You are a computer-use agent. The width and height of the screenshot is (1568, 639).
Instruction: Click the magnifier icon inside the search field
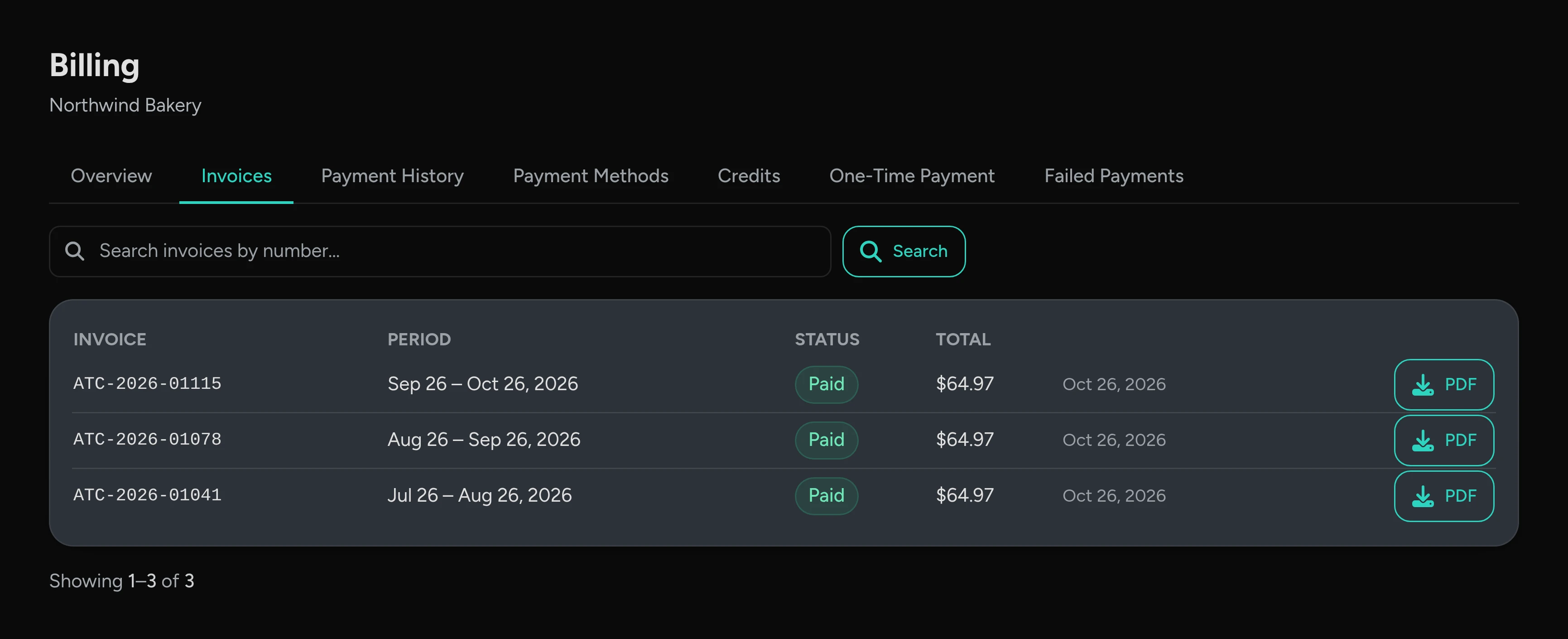(74, 251)
